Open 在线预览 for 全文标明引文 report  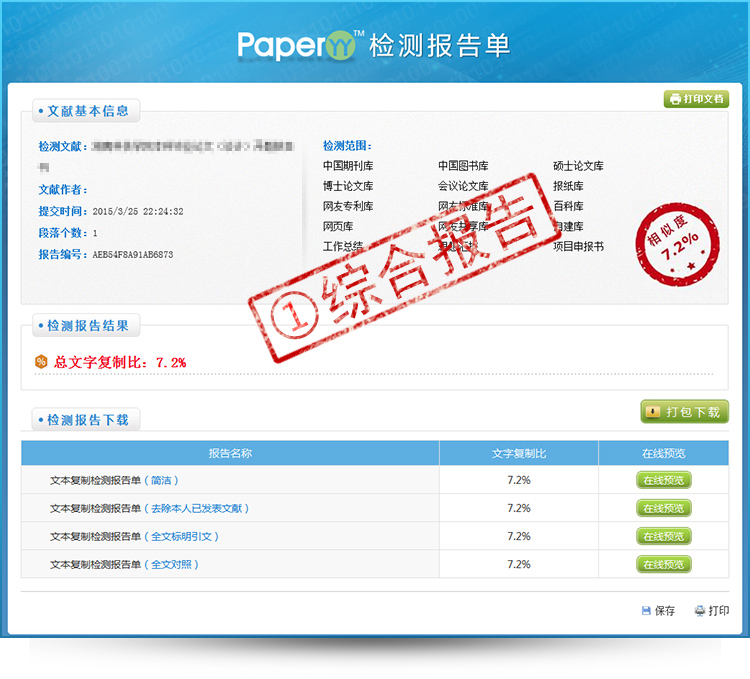(x=663, y=537)
